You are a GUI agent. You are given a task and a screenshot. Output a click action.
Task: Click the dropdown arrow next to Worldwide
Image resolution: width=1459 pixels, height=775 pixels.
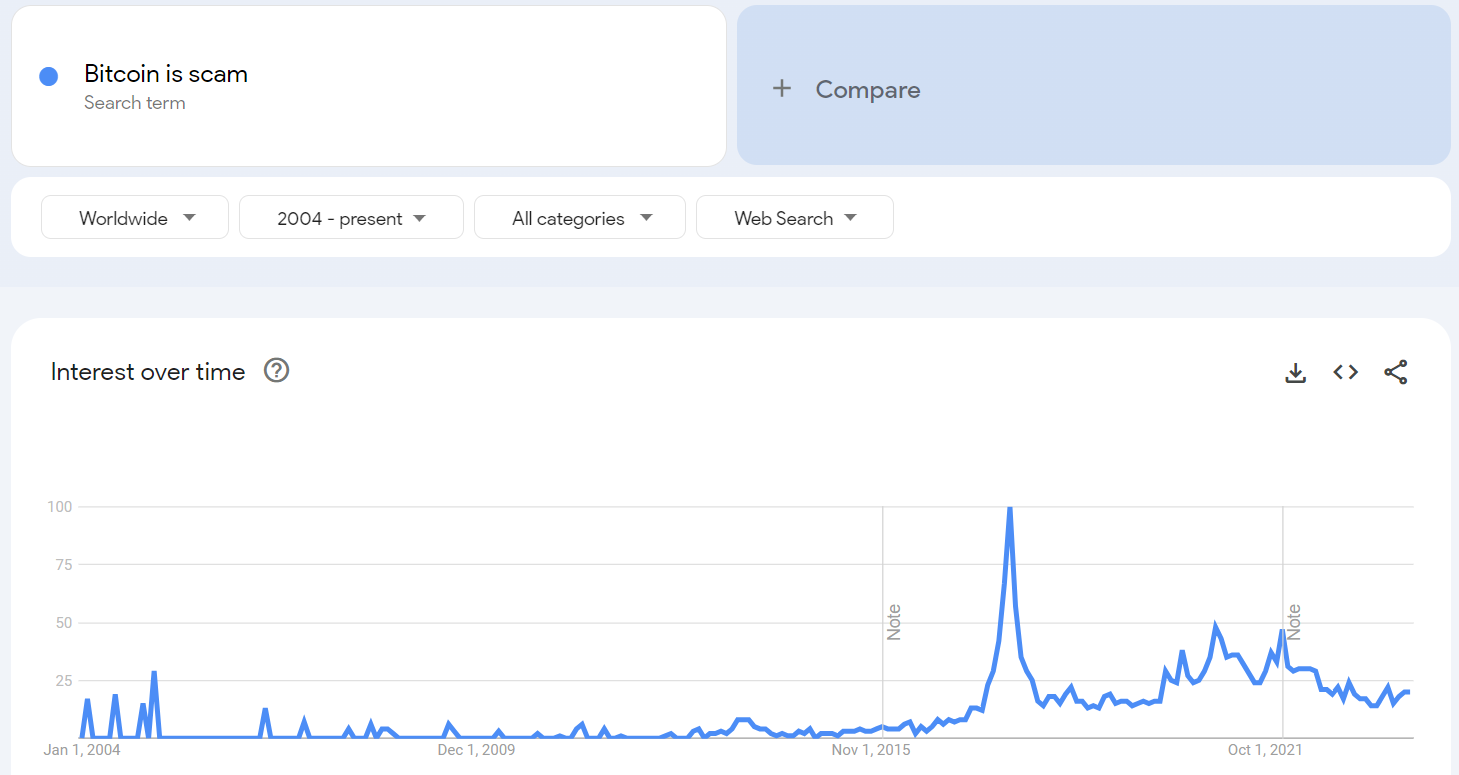190,218
